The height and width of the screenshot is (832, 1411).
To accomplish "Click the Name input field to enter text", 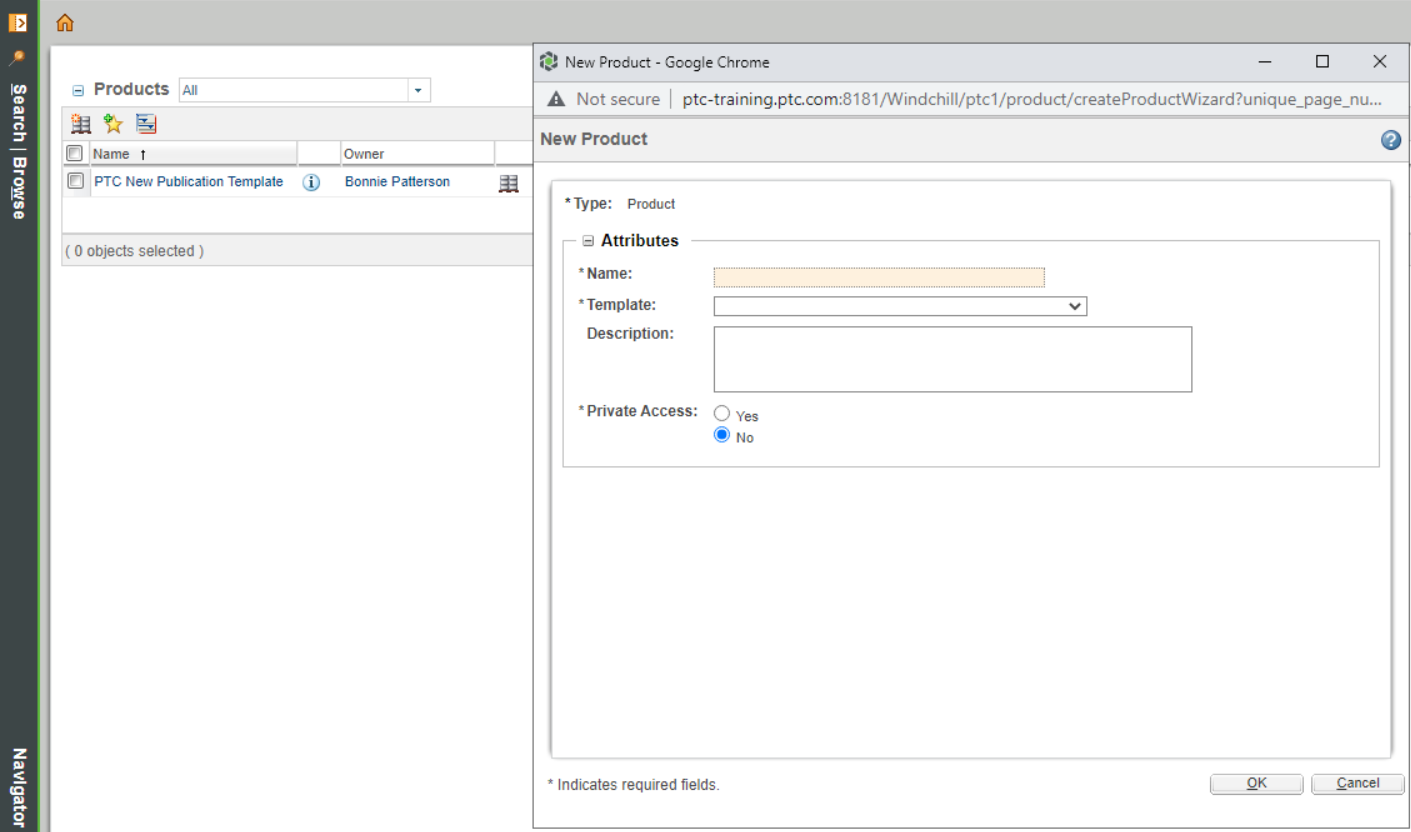I will [x=878, y=276].
